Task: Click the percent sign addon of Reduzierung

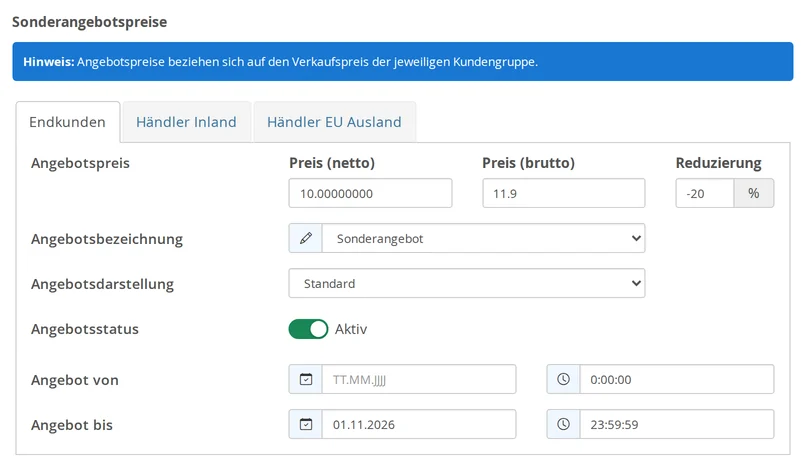Action: (754, 194)
